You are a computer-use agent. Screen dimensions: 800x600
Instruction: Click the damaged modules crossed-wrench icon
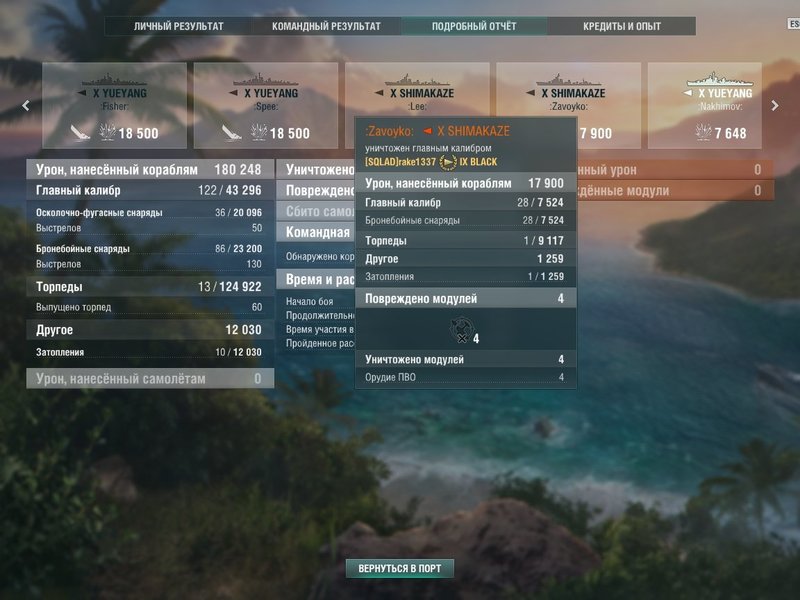461,330
